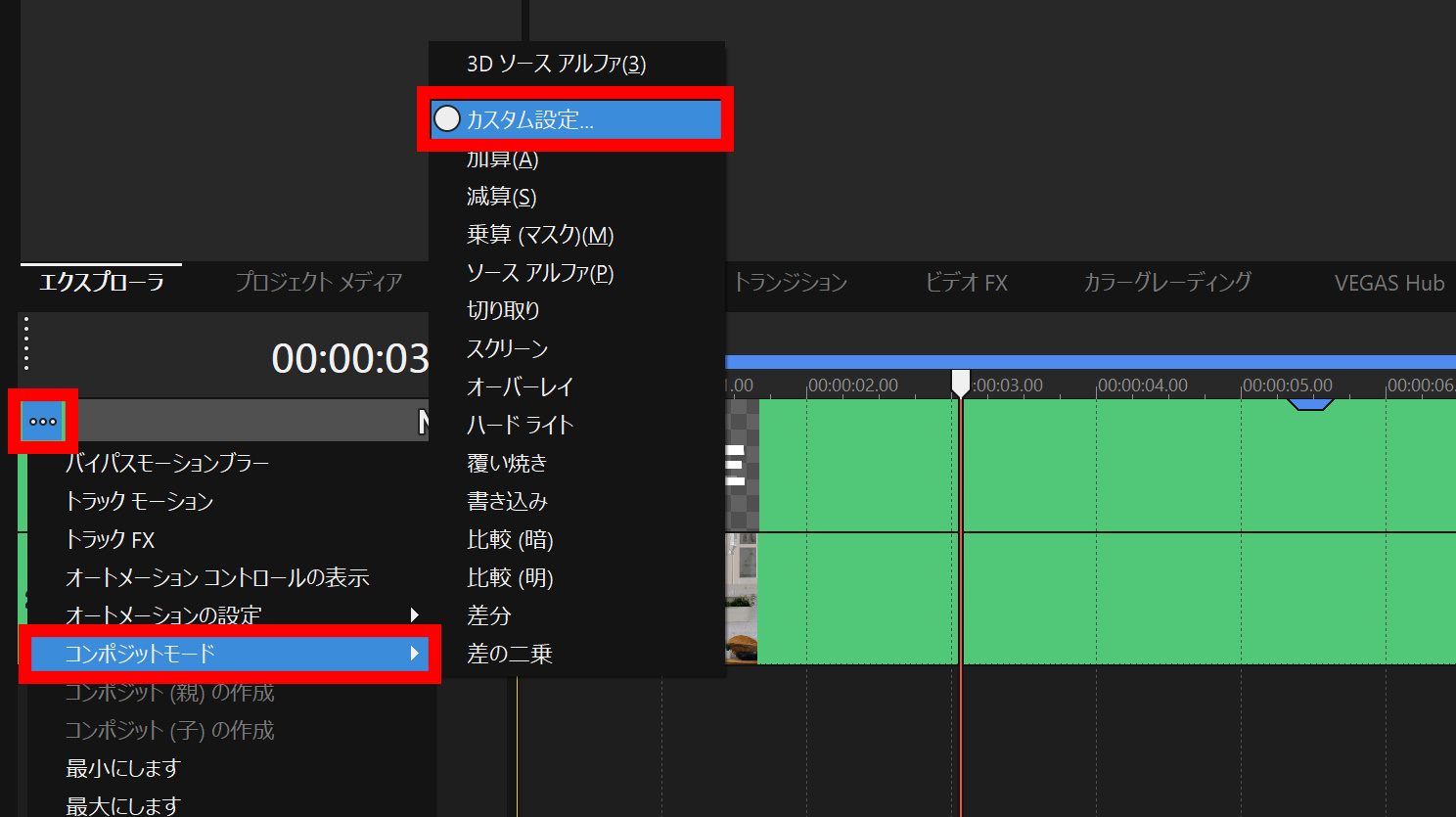Select the 減算(S) composite mode
This screenshot has height=817, width=1456.
(501, 196)
